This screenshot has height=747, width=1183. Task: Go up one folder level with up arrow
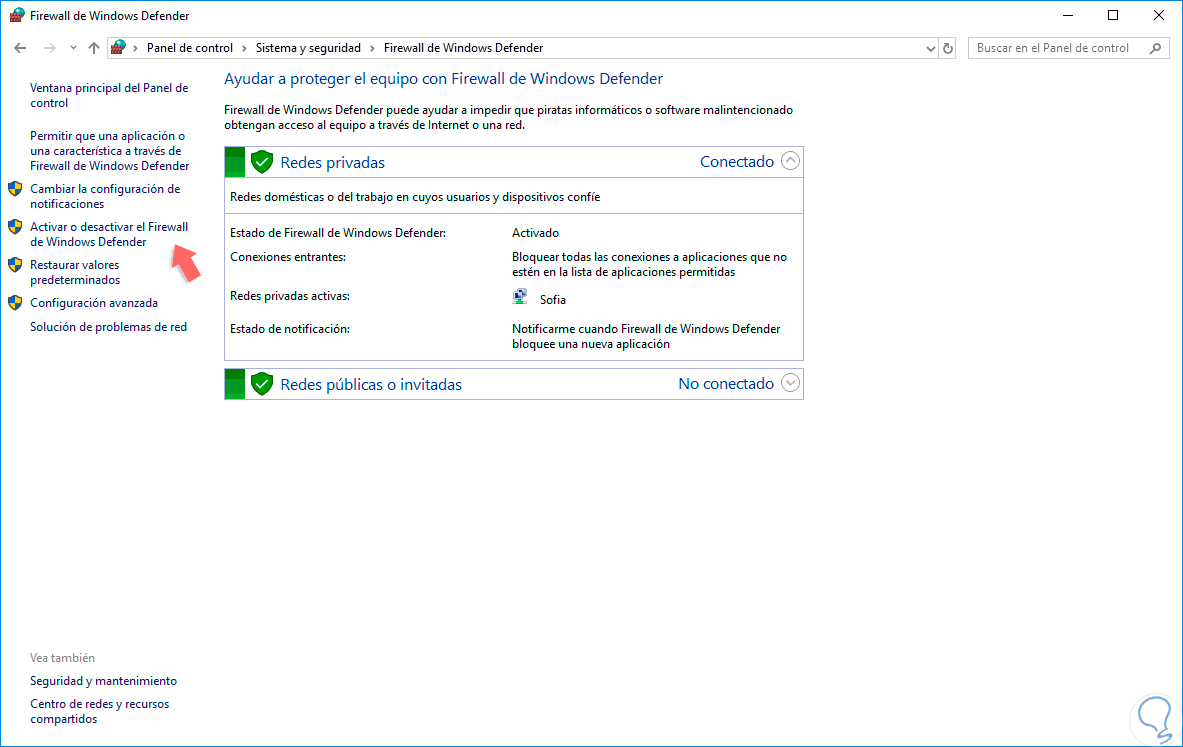click(94, 48)
